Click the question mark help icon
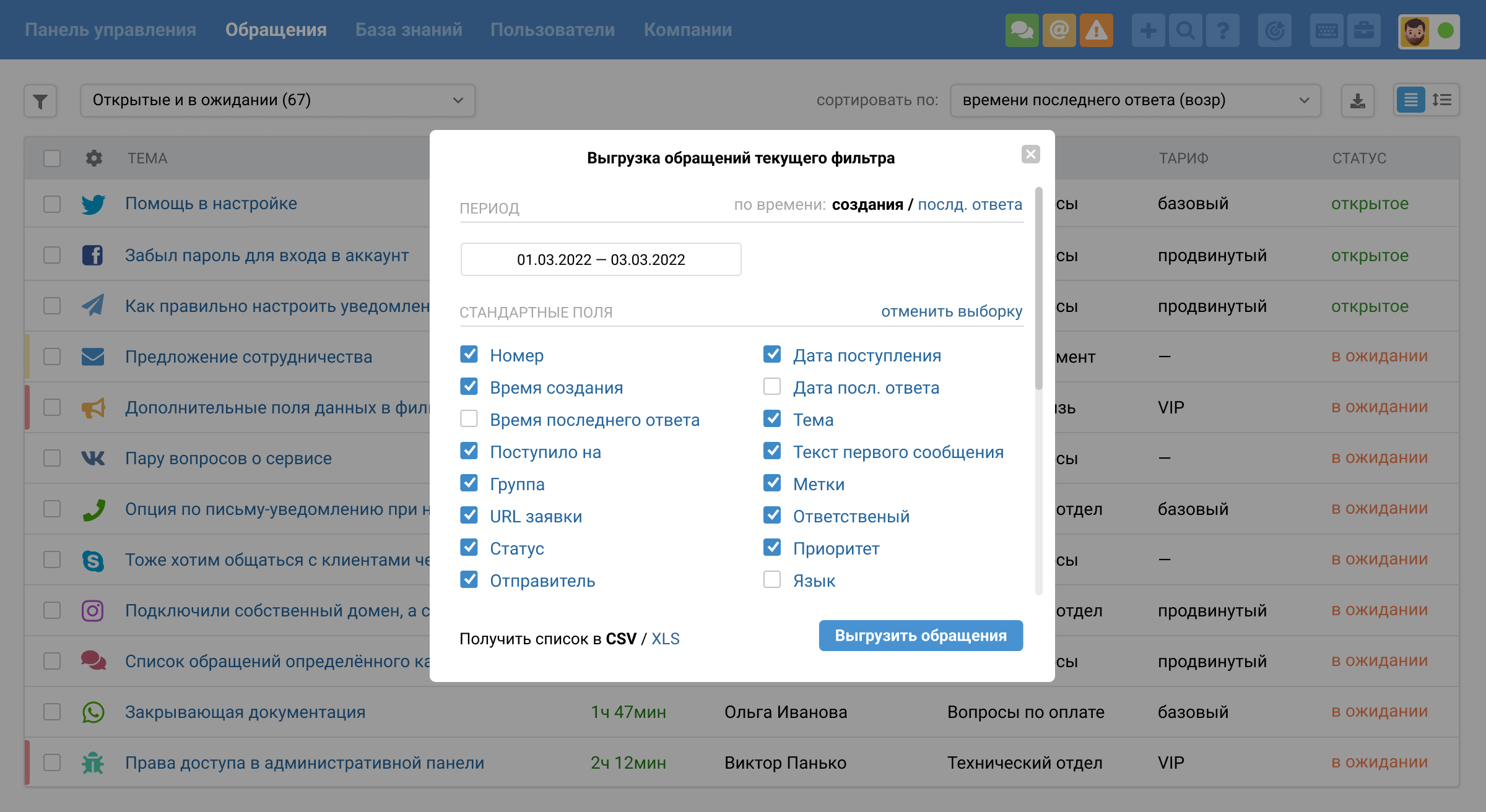 [1222, 30]
